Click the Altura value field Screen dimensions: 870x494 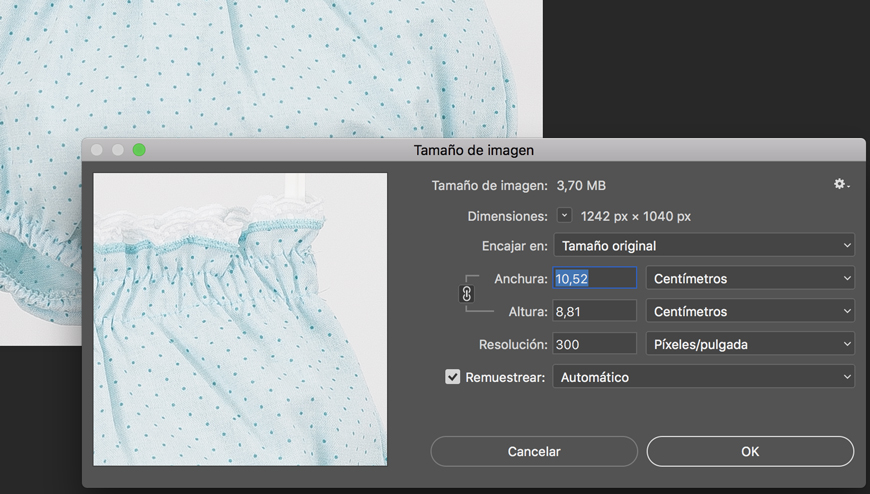(595, 311)
